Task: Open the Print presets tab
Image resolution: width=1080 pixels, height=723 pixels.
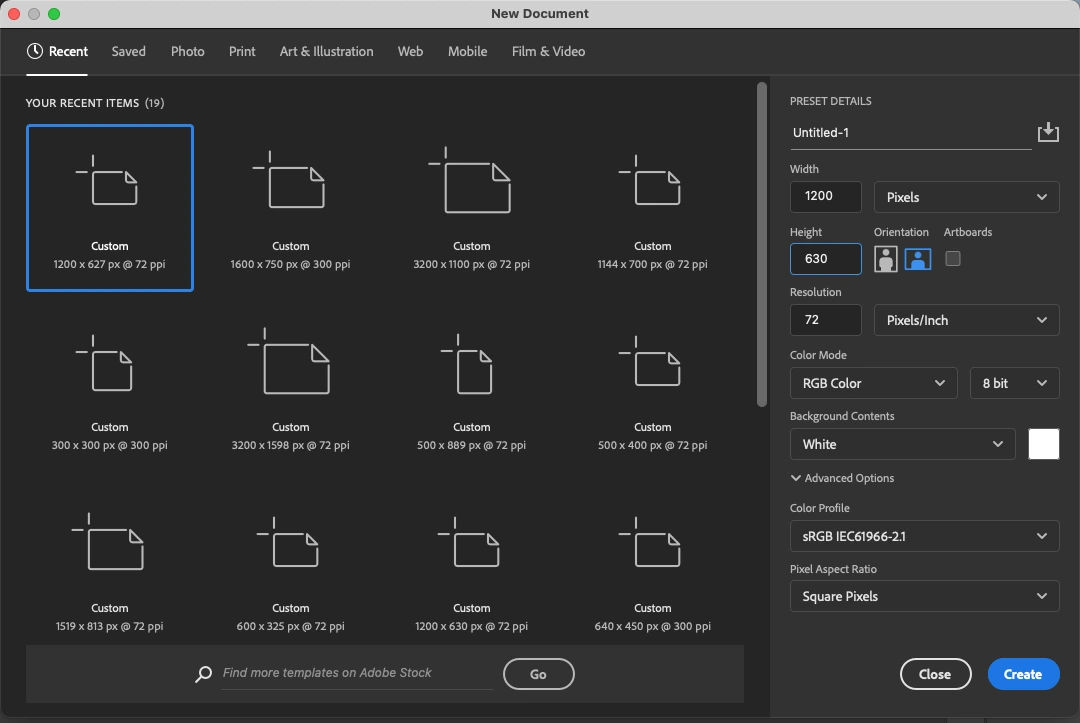Action: [x=241, y=51]
